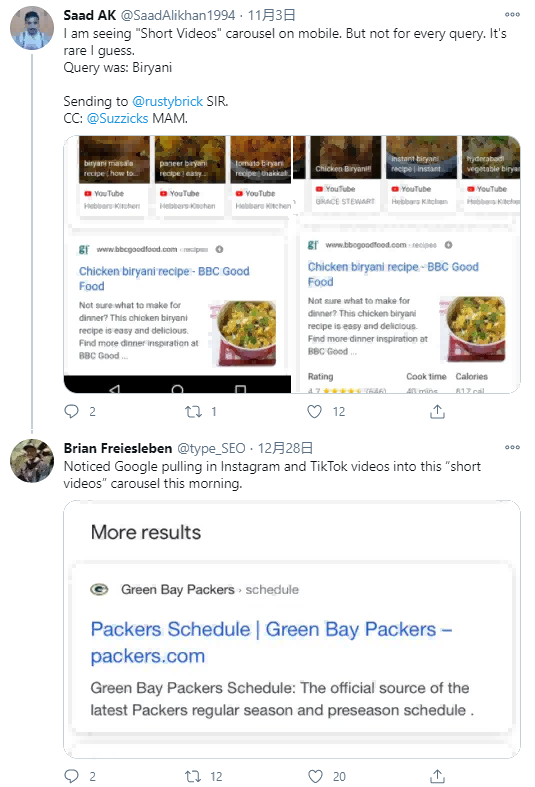Open the @Suzzicks mention link
The width and height of the screenshot is (535, 787).
117,118
